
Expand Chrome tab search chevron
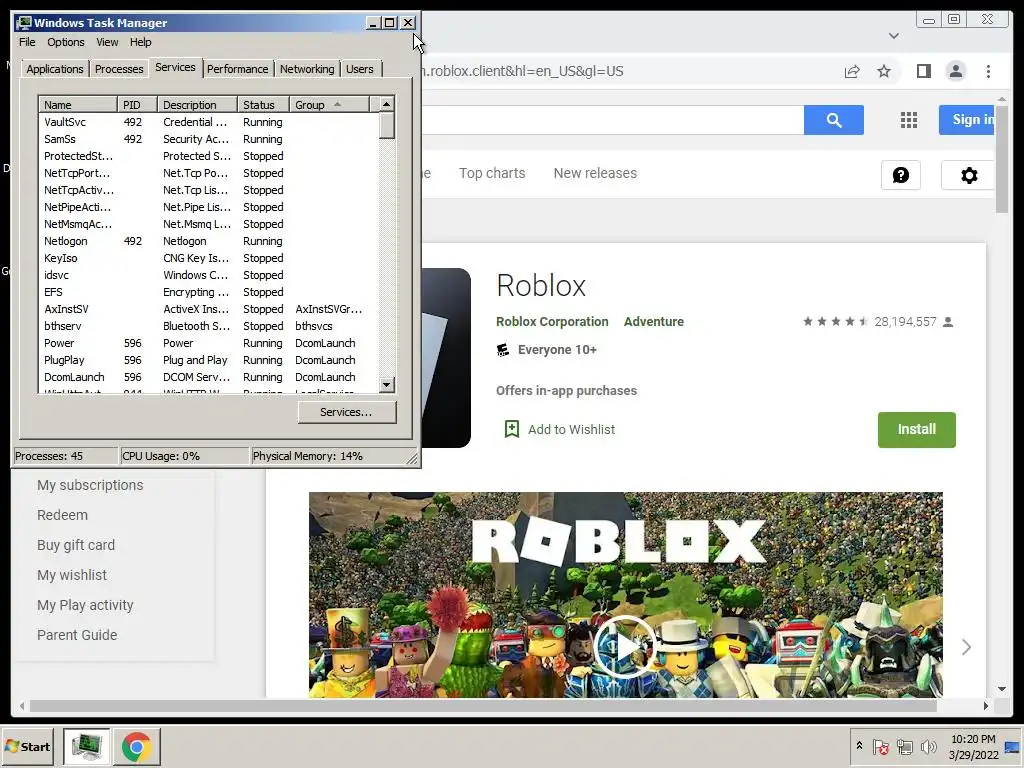(893, 36)
